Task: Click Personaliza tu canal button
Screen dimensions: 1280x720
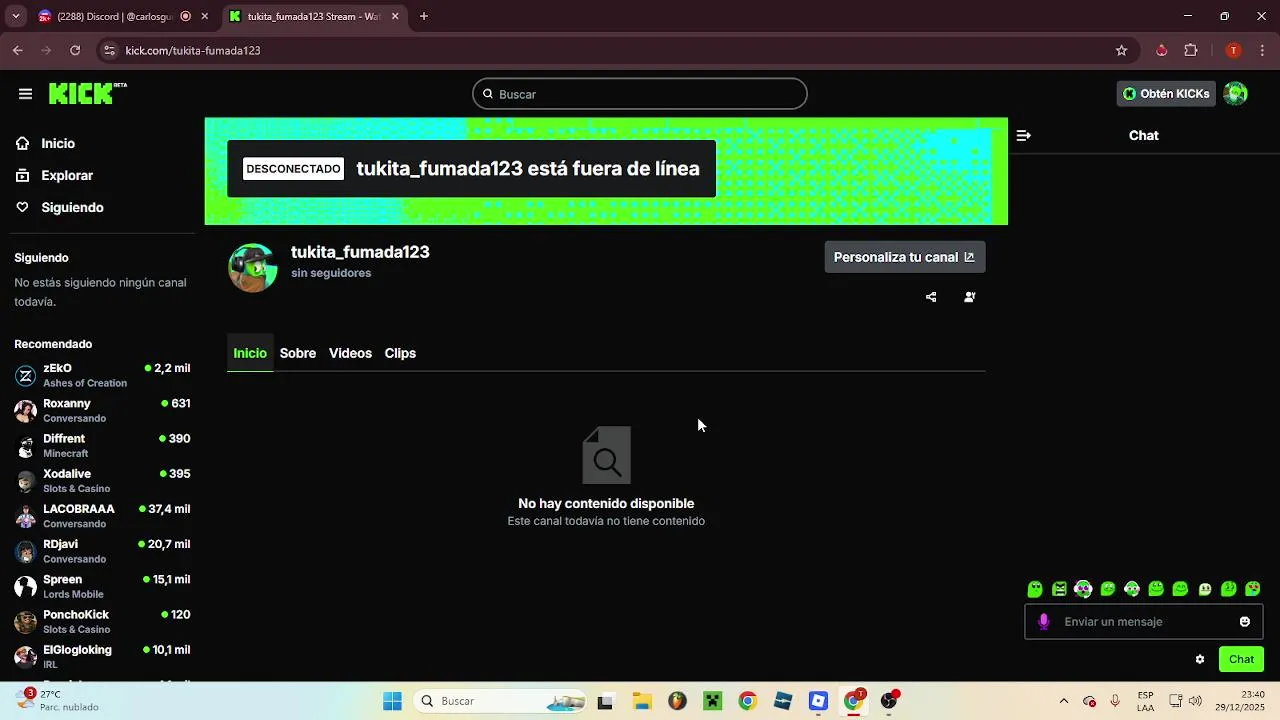Action: coord(904,257)
